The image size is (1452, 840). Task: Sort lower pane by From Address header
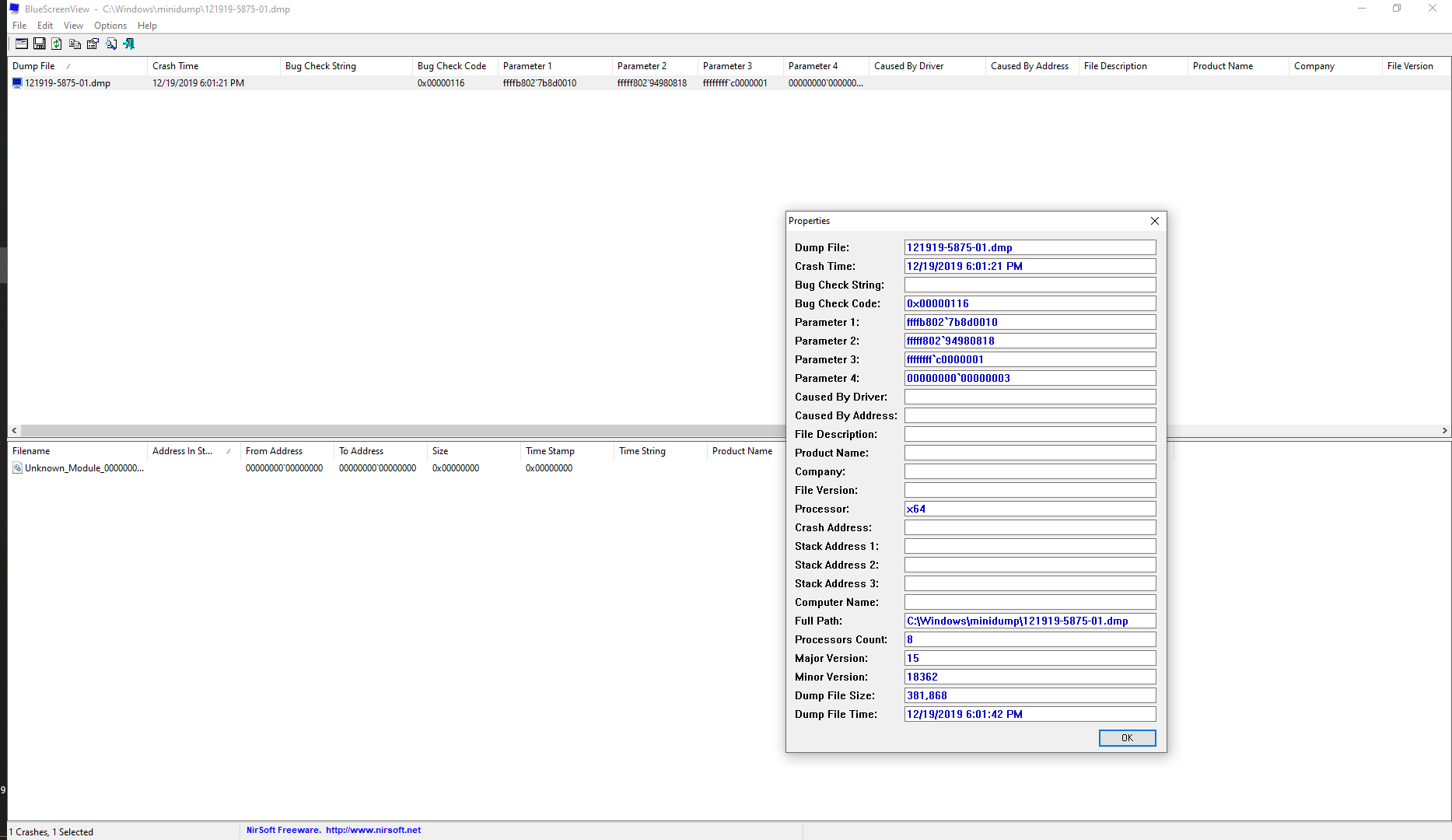287,451
